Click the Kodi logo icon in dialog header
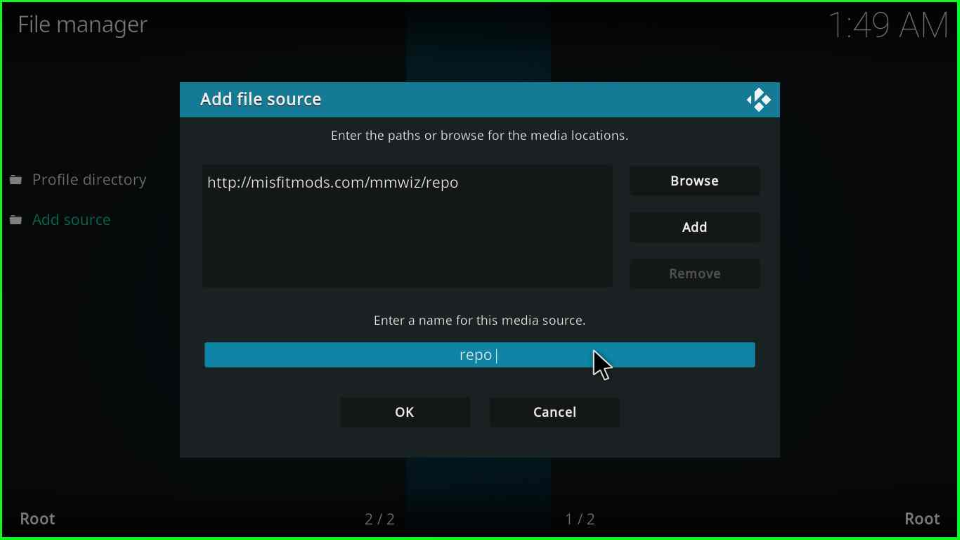 pyautogui.click(x=759, y=100)
